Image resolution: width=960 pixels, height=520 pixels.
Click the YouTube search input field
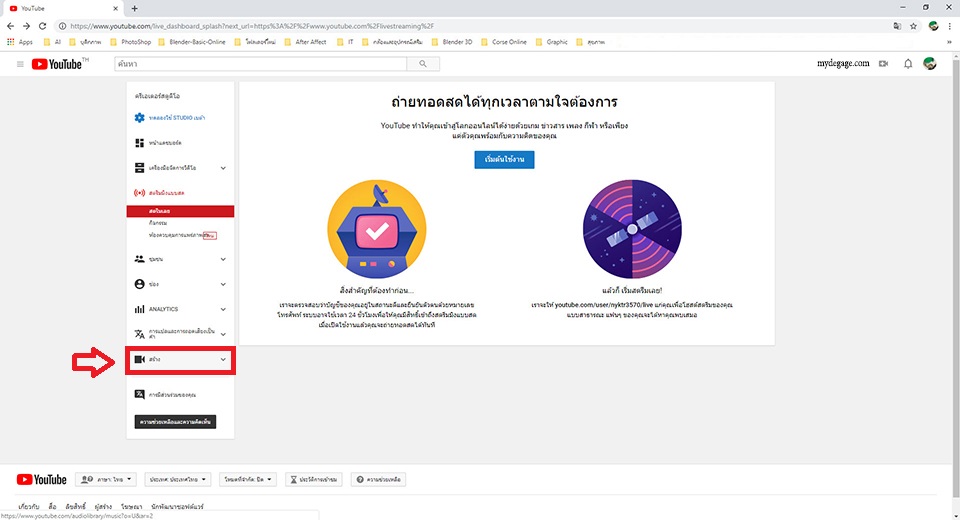click(x=260, y=64)
